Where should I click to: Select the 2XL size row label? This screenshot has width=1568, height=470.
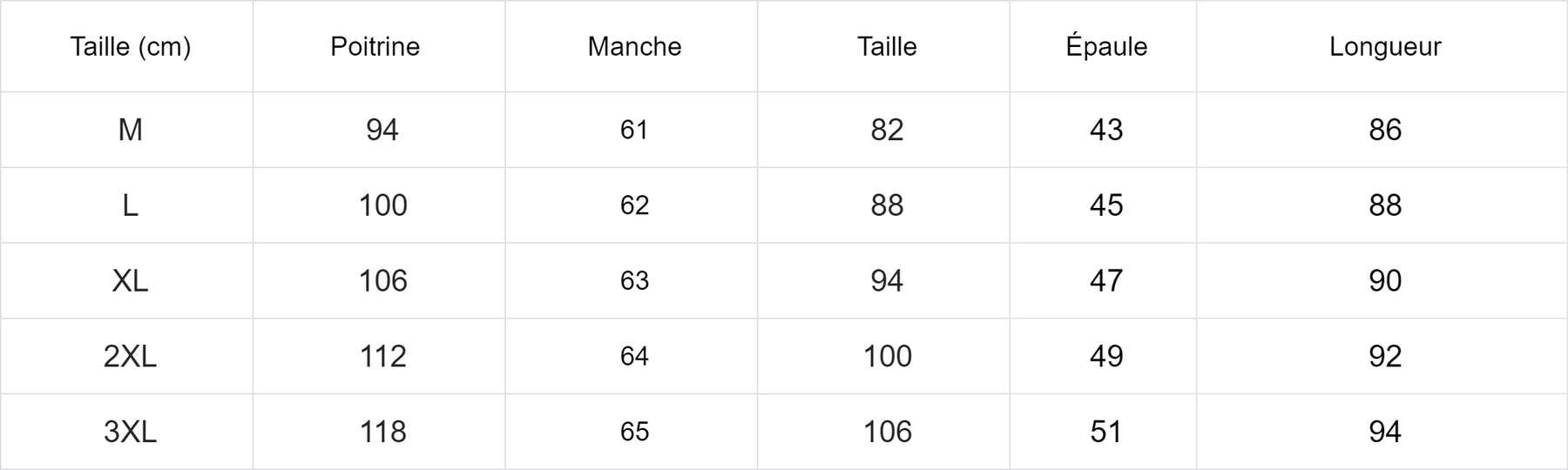(x=130, y=356)
